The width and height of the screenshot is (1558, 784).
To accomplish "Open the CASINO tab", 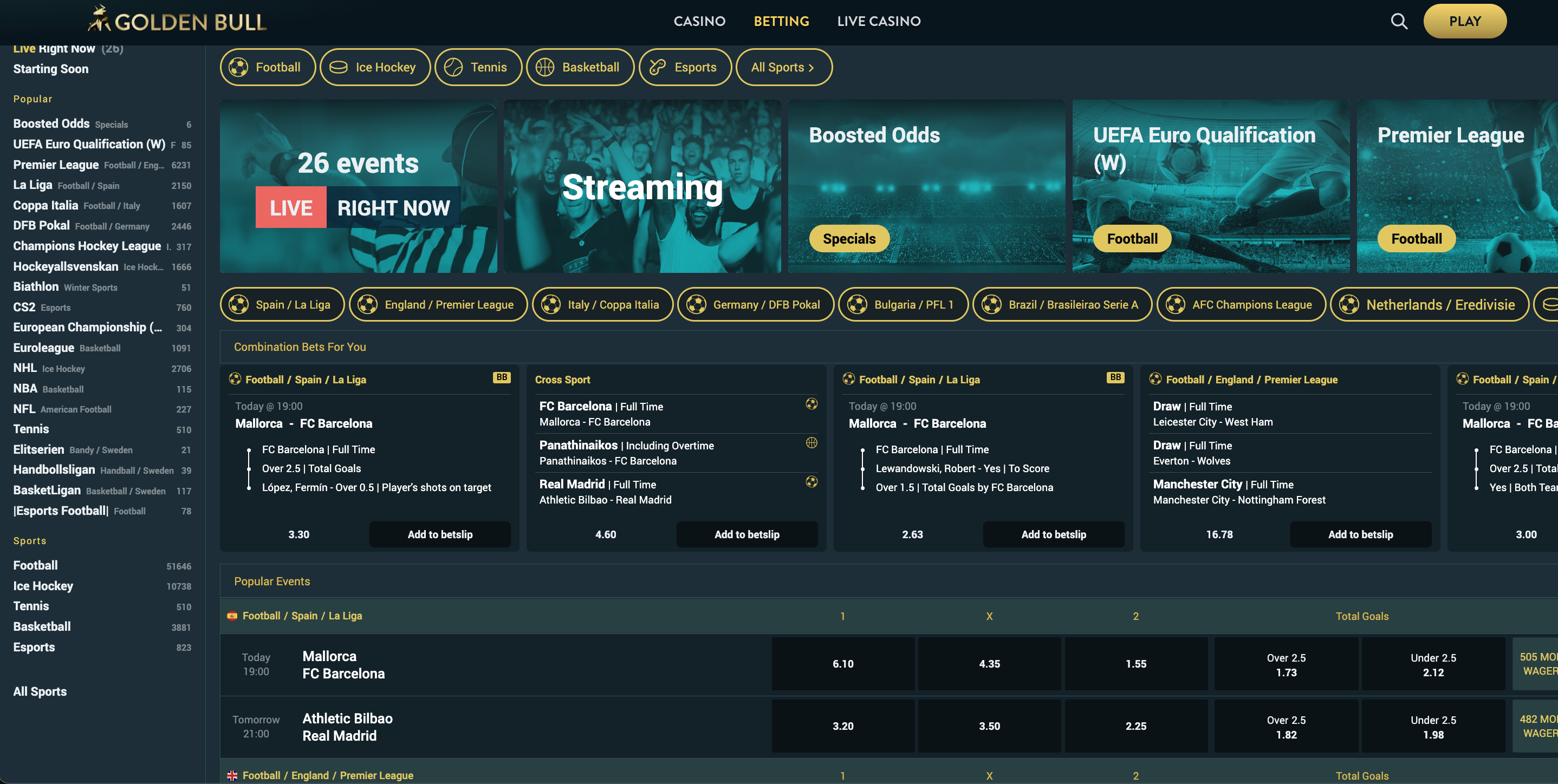I will pos(699,21).
